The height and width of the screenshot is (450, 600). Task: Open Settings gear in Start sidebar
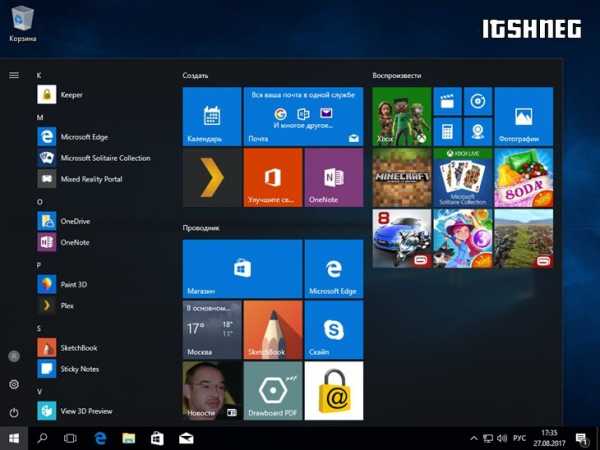[x=14, y=384]
